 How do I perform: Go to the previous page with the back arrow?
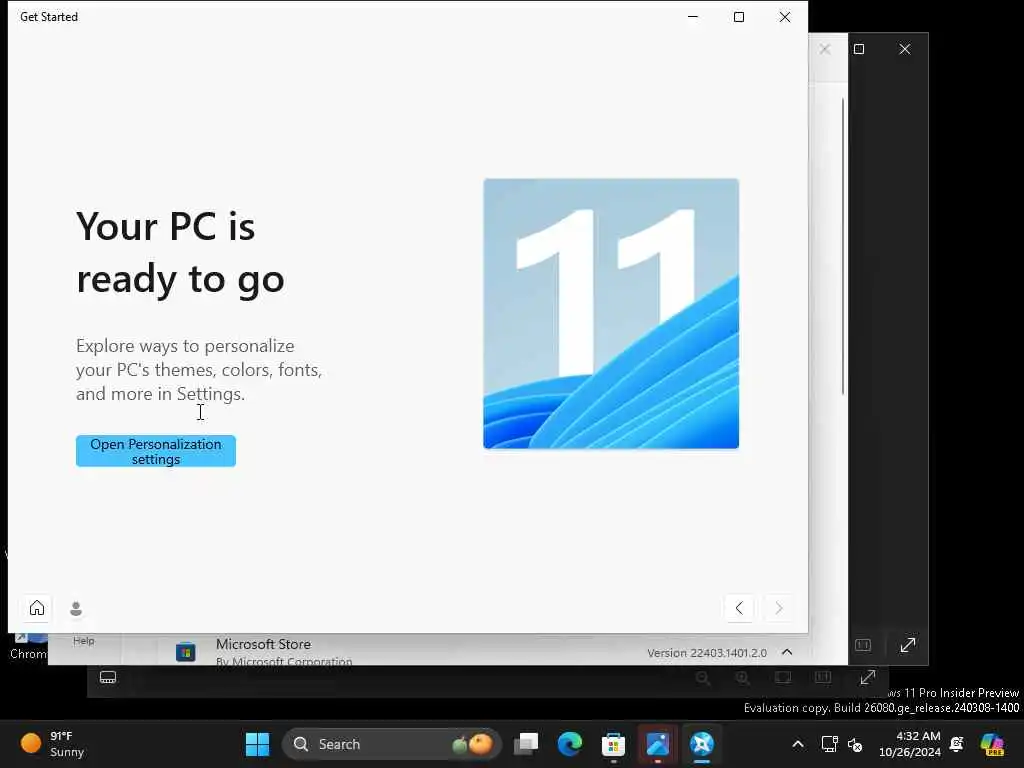739,608
